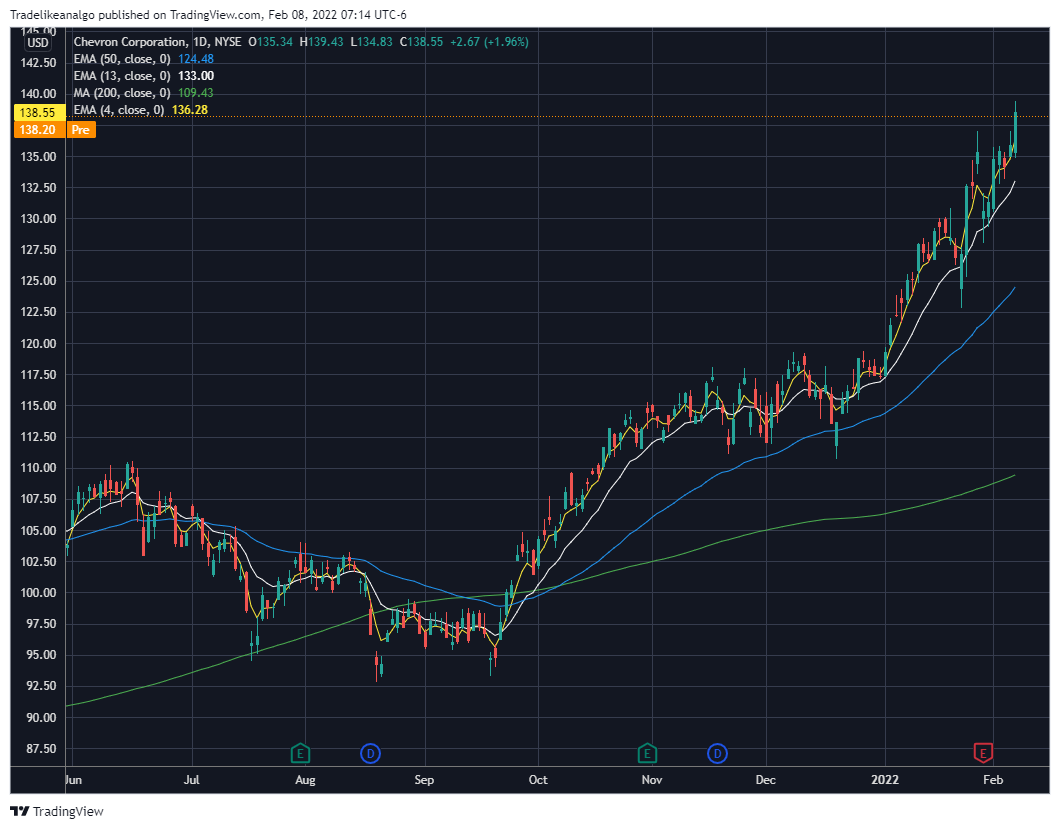Click the Nov label on the time axis
Viewport: 1060px width, 829px height.
[x=652, y=780]
